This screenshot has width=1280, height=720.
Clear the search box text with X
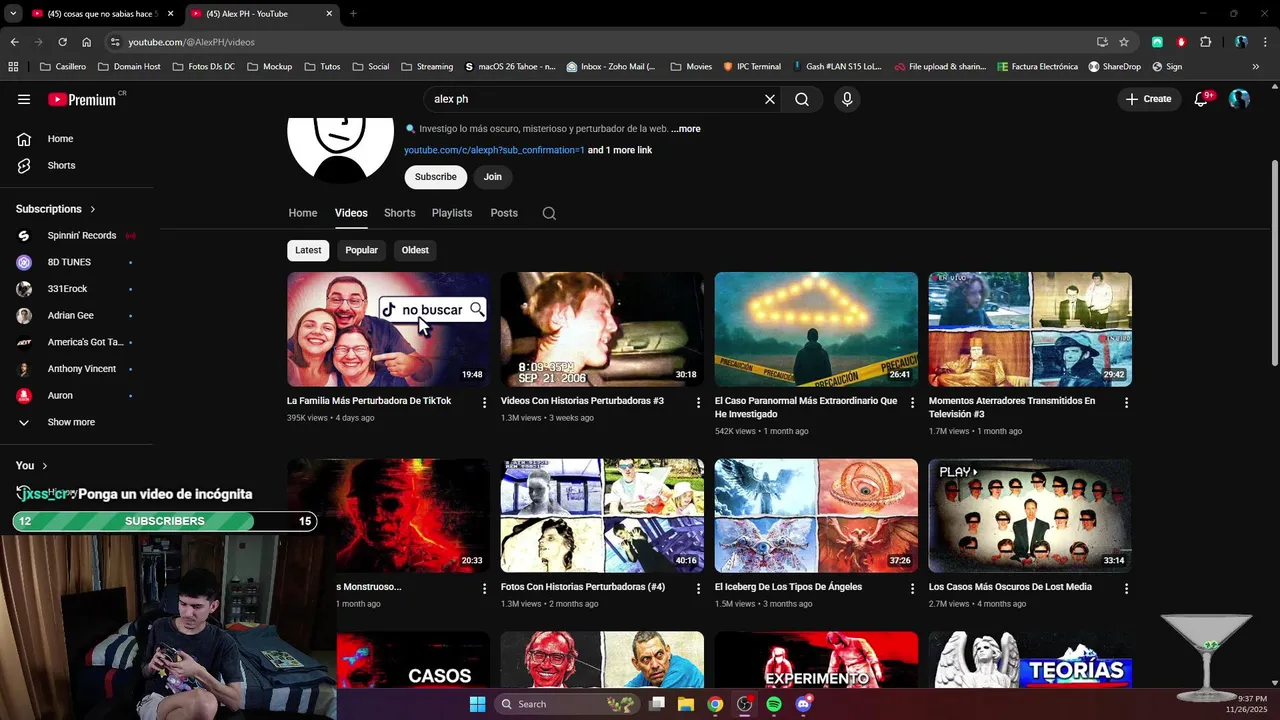pos(770,99)
